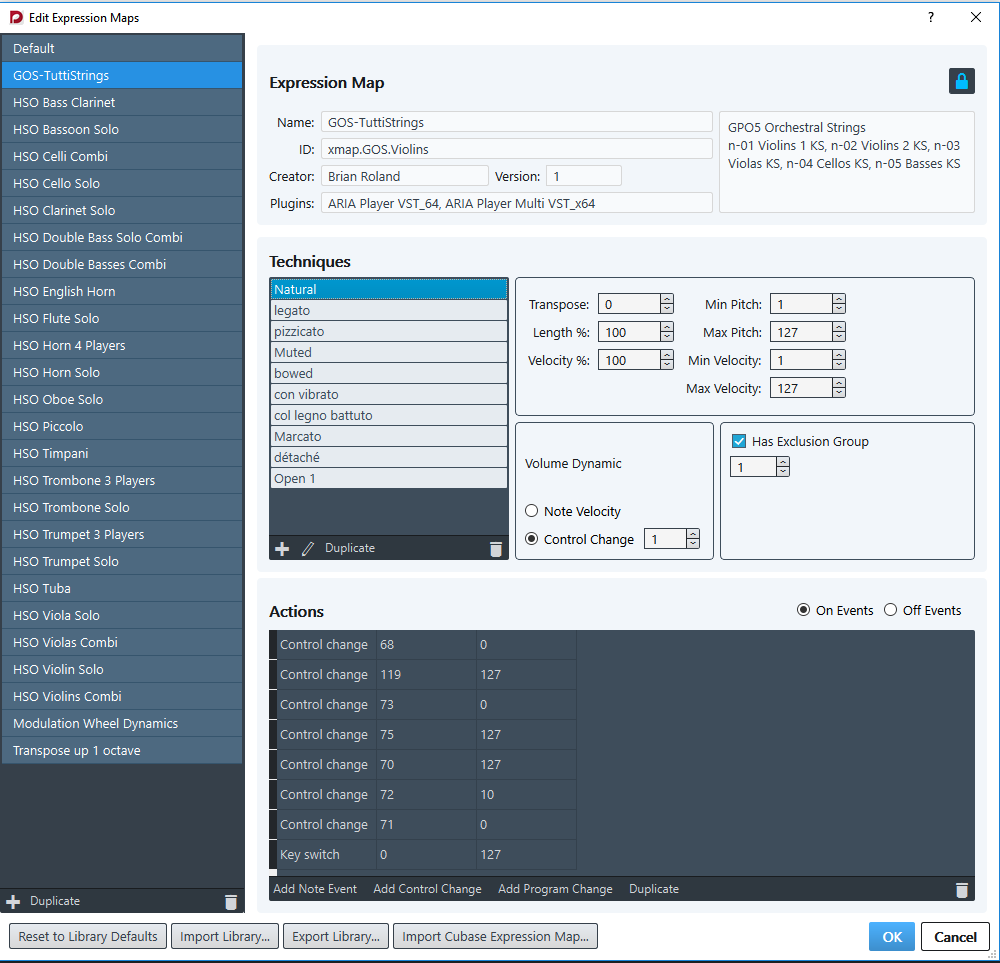Select Control Change volume dynamic
The image size is (1000, 963).
pos(531,539)
